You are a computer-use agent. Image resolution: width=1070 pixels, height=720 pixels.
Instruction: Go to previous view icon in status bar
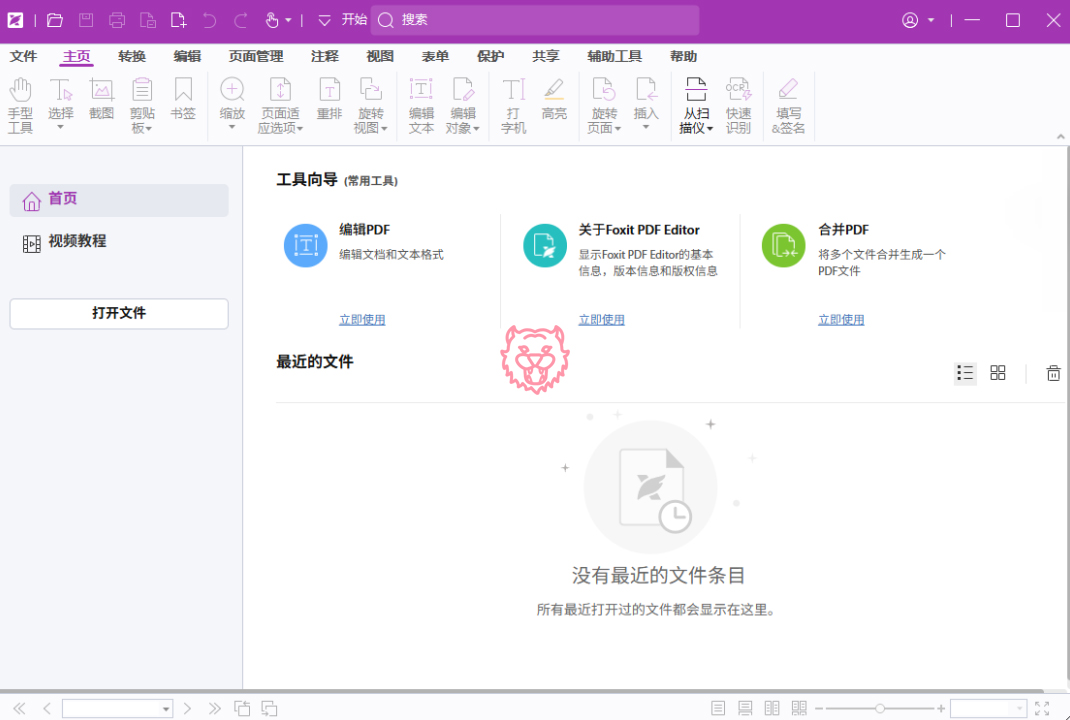(242, 708)
